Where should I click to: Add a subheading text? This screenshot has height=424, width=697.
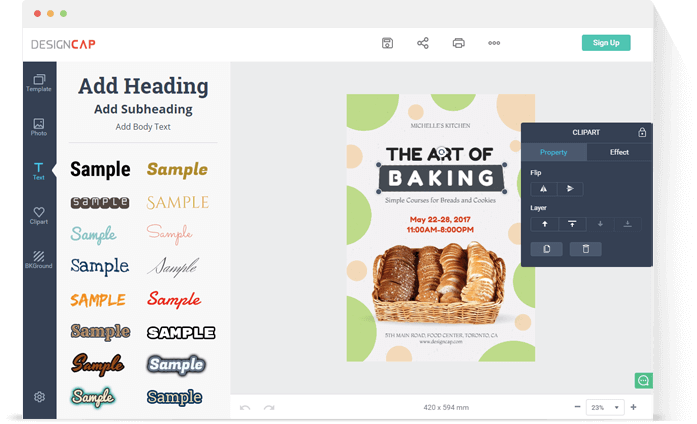coord(143,109)
